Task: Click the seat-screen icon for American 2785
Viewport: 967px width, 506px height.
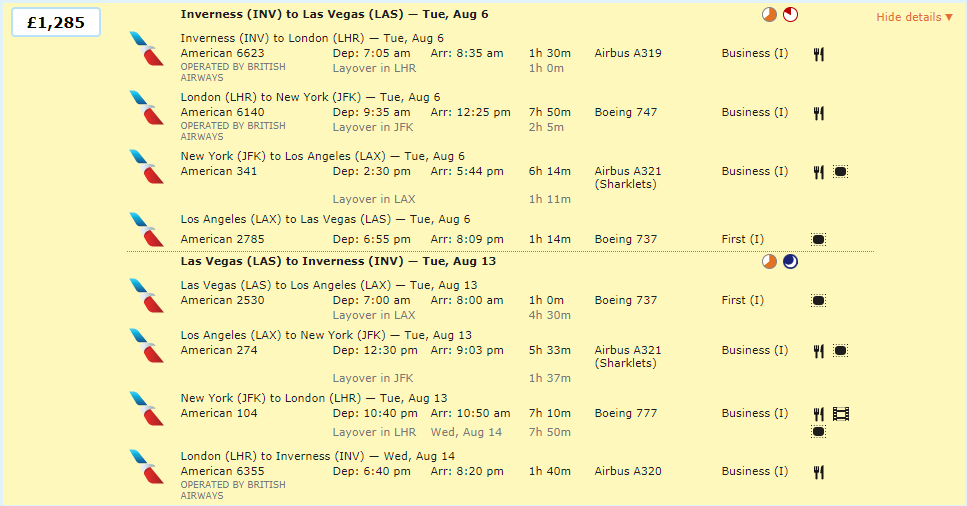Action: (x=818, y=240)
